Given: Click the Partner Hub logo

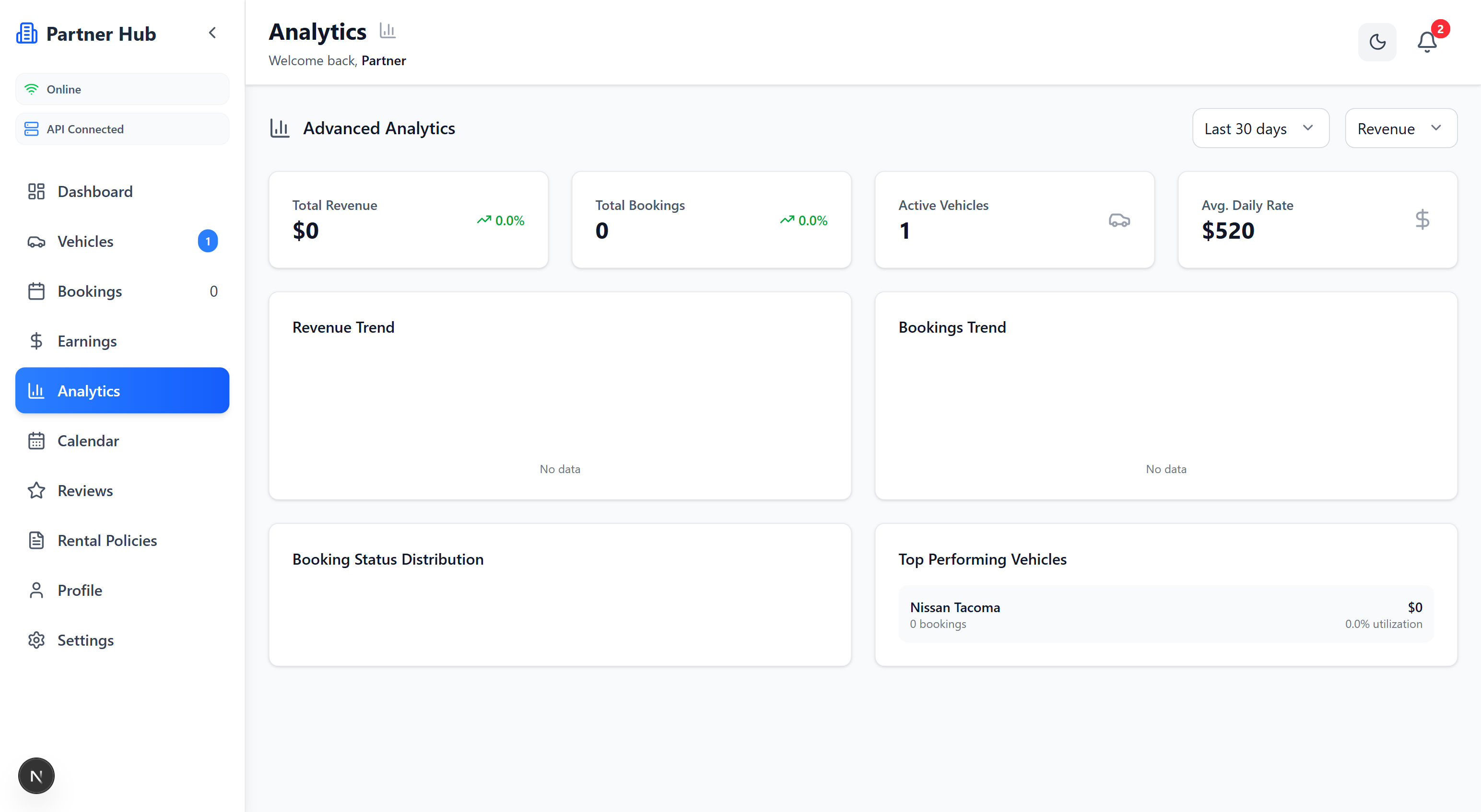Looking at the screenshot, I should (x=86, y=34).
